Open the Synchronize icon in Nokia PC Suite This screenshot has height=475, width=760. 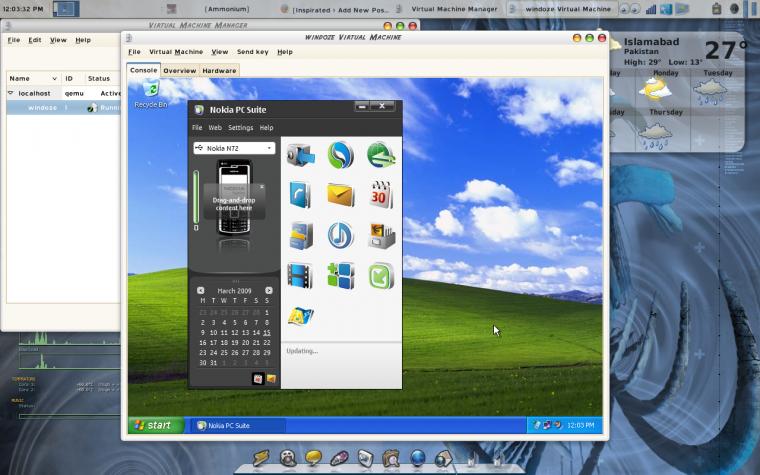click(x=341, y=156)
